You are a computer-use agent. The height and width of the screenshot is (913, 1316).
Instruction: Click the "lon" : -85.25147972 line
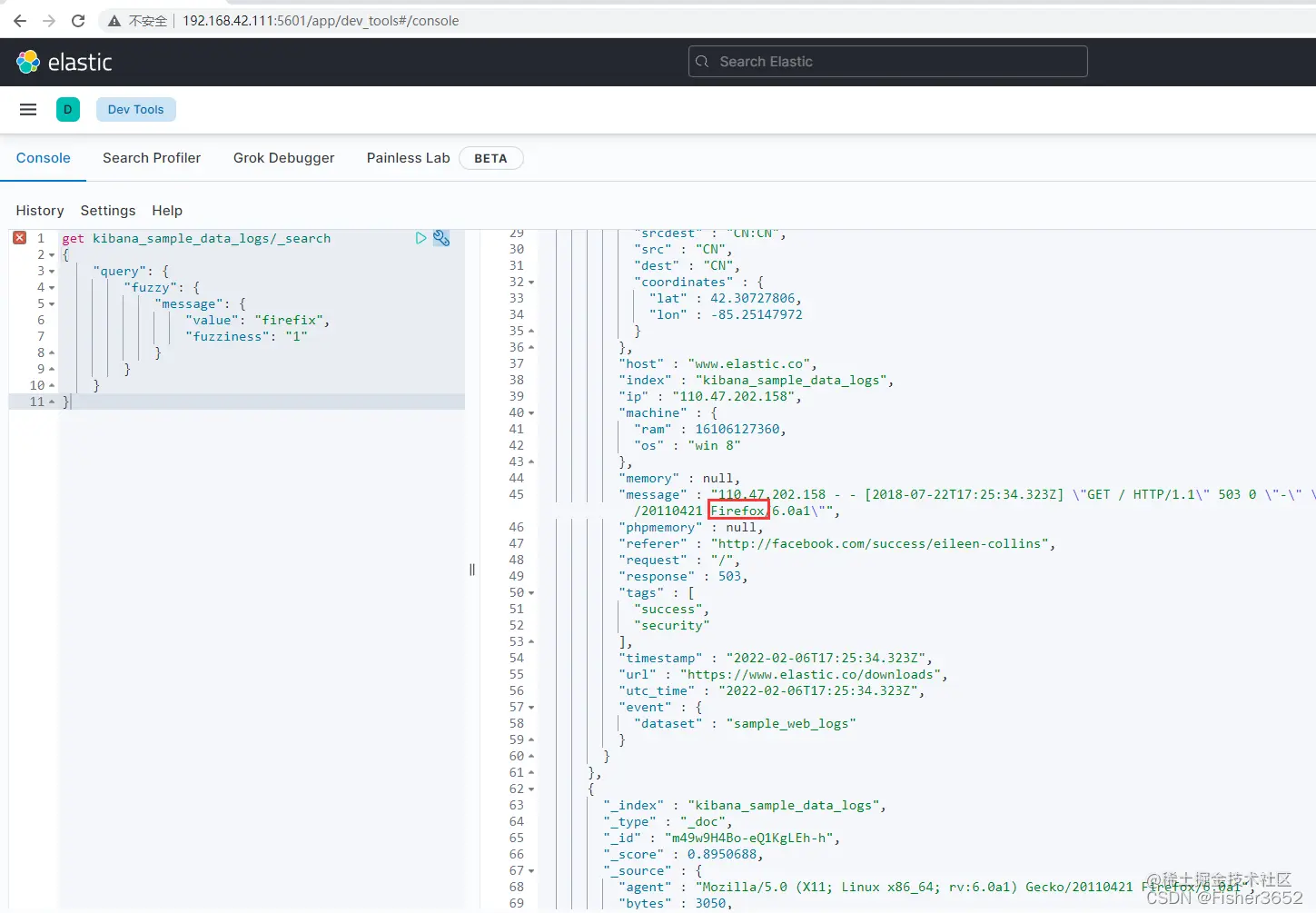726,314
